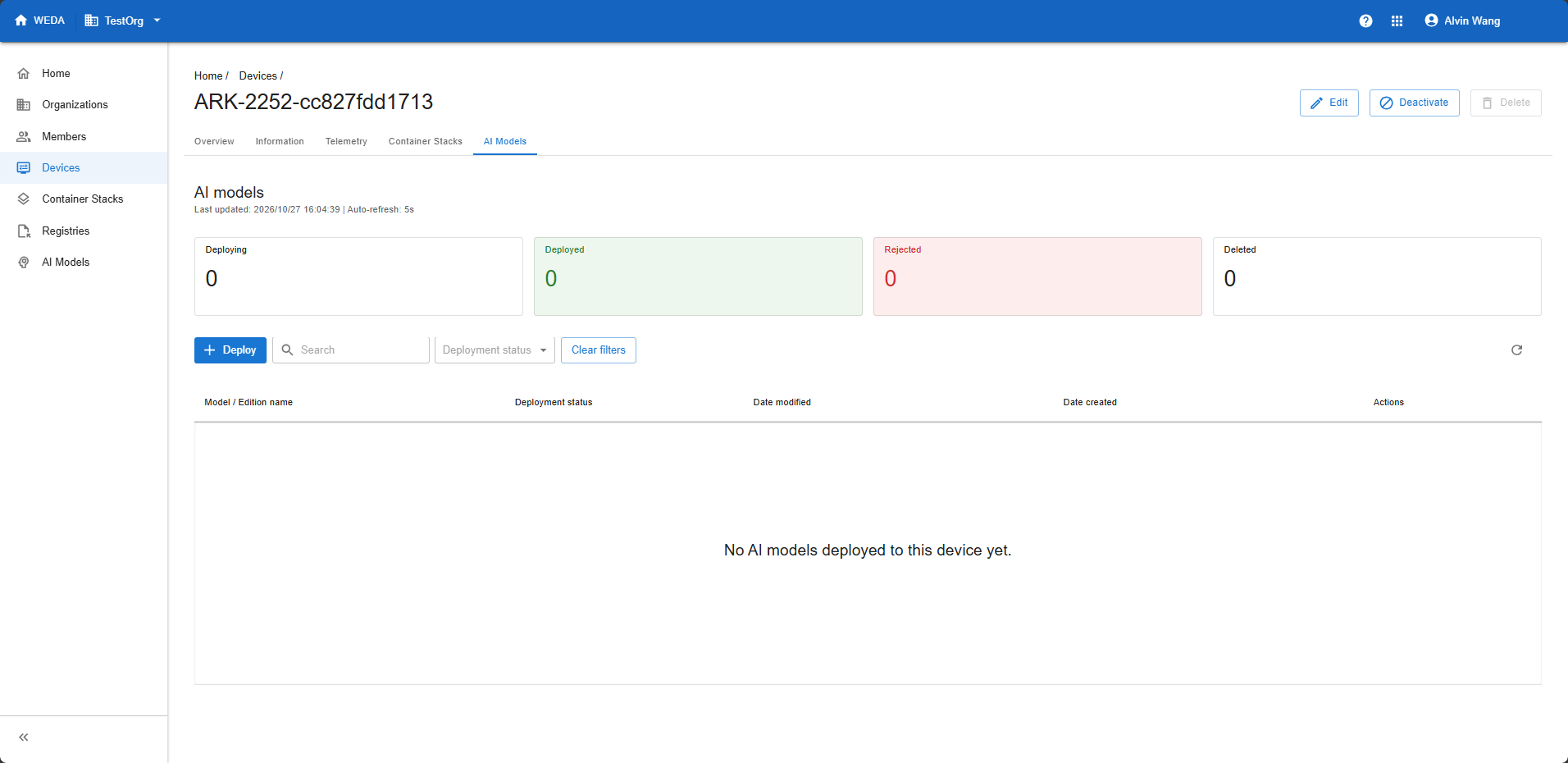
Task: Click the Deactivate device button
Action: pos(1415,103)
